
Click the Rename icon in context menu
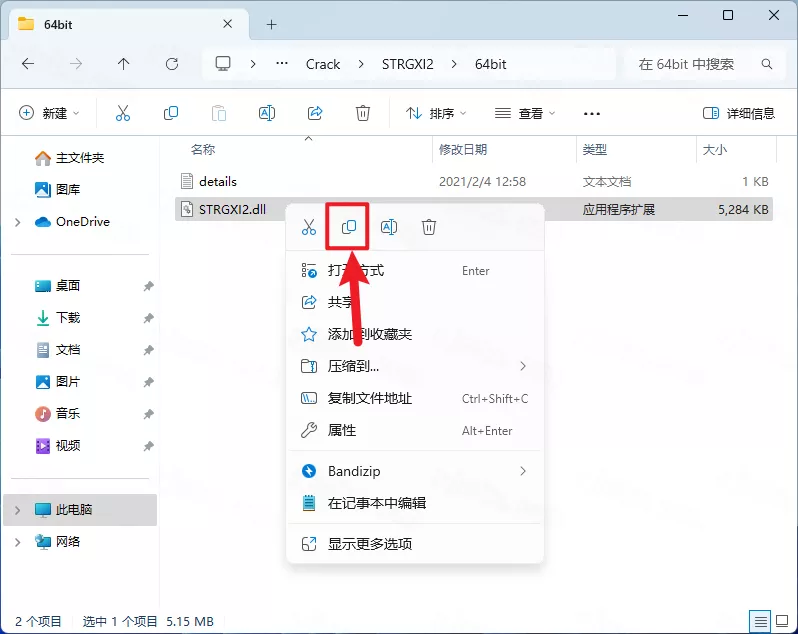(389, 227)
